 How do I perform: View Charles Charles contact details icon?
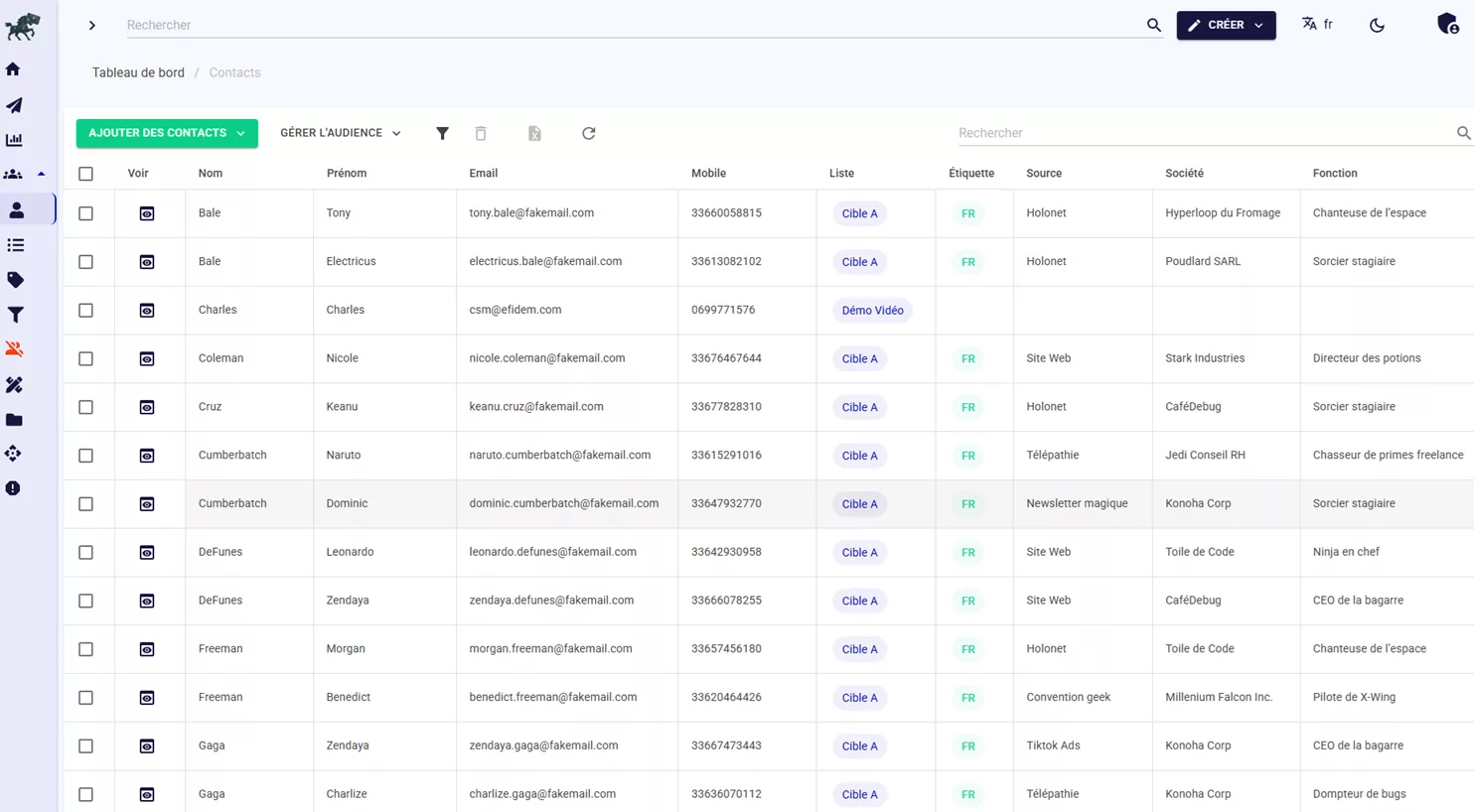pos(147,311)
